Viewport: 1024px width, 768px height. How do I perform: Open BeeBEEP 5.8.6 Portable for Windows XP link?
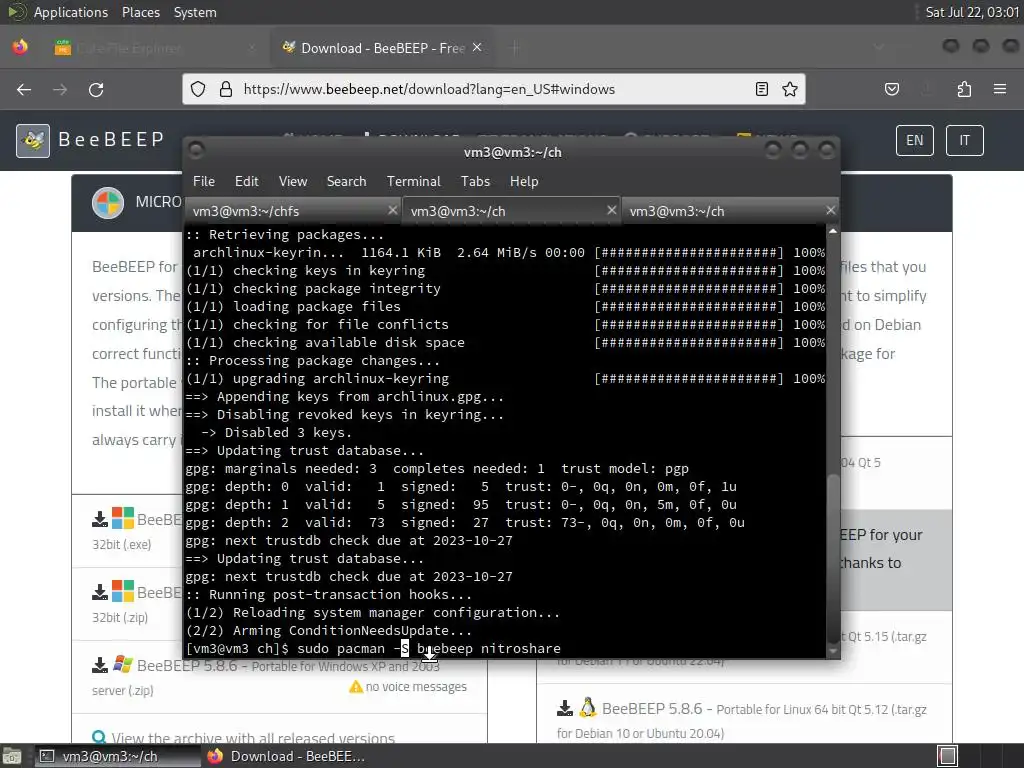pyautogui.click(x=288, y=665)
